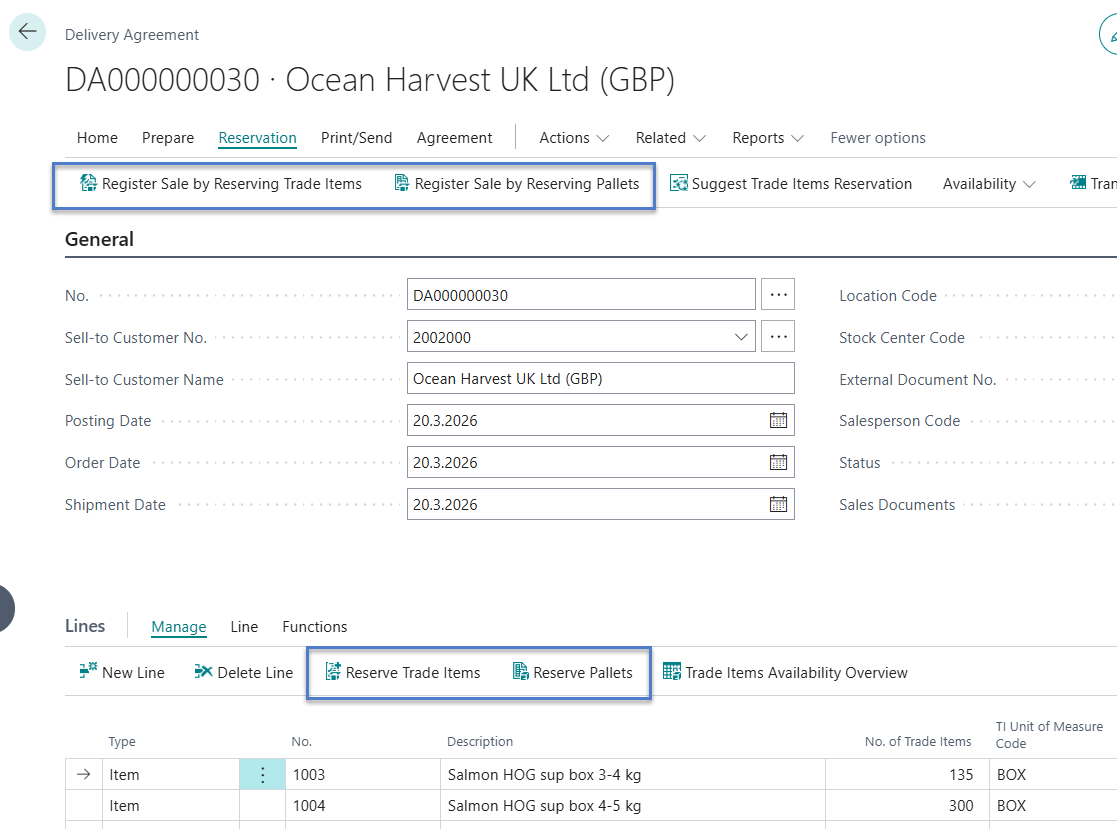Image resolution: width=1117 pixels, height=829 pixels.
Task: Open the Availability dropdown
Action: 988,184
